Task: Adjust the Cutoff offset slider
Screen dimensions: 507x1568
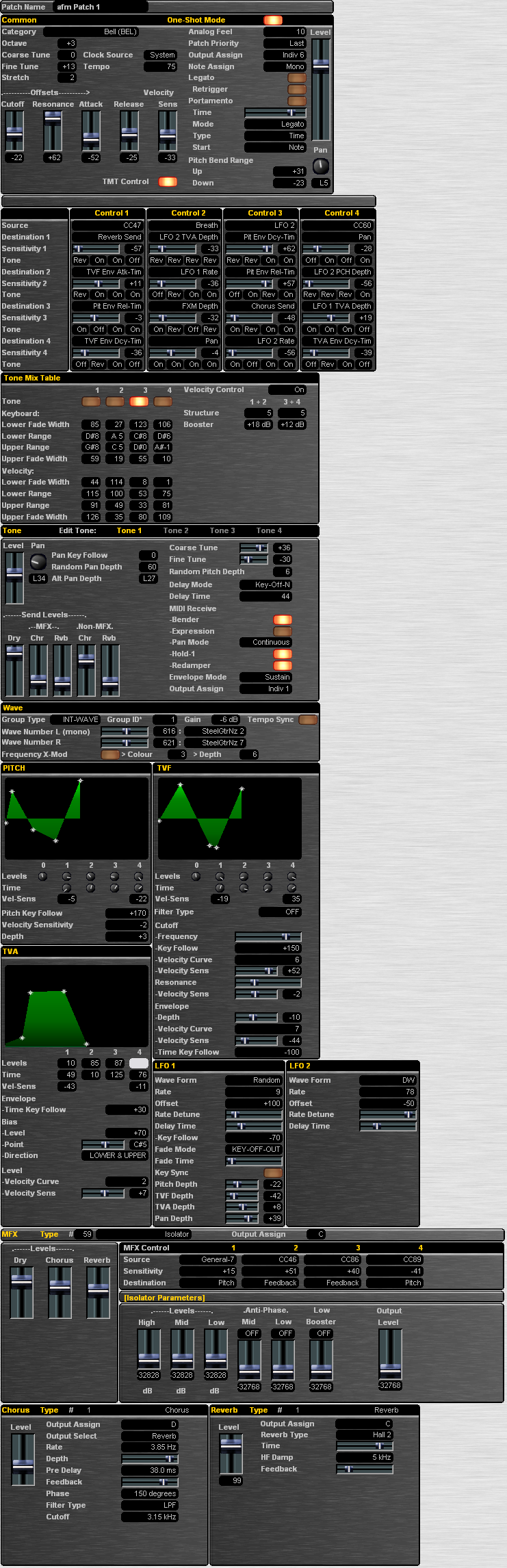Action: point(14,131)
